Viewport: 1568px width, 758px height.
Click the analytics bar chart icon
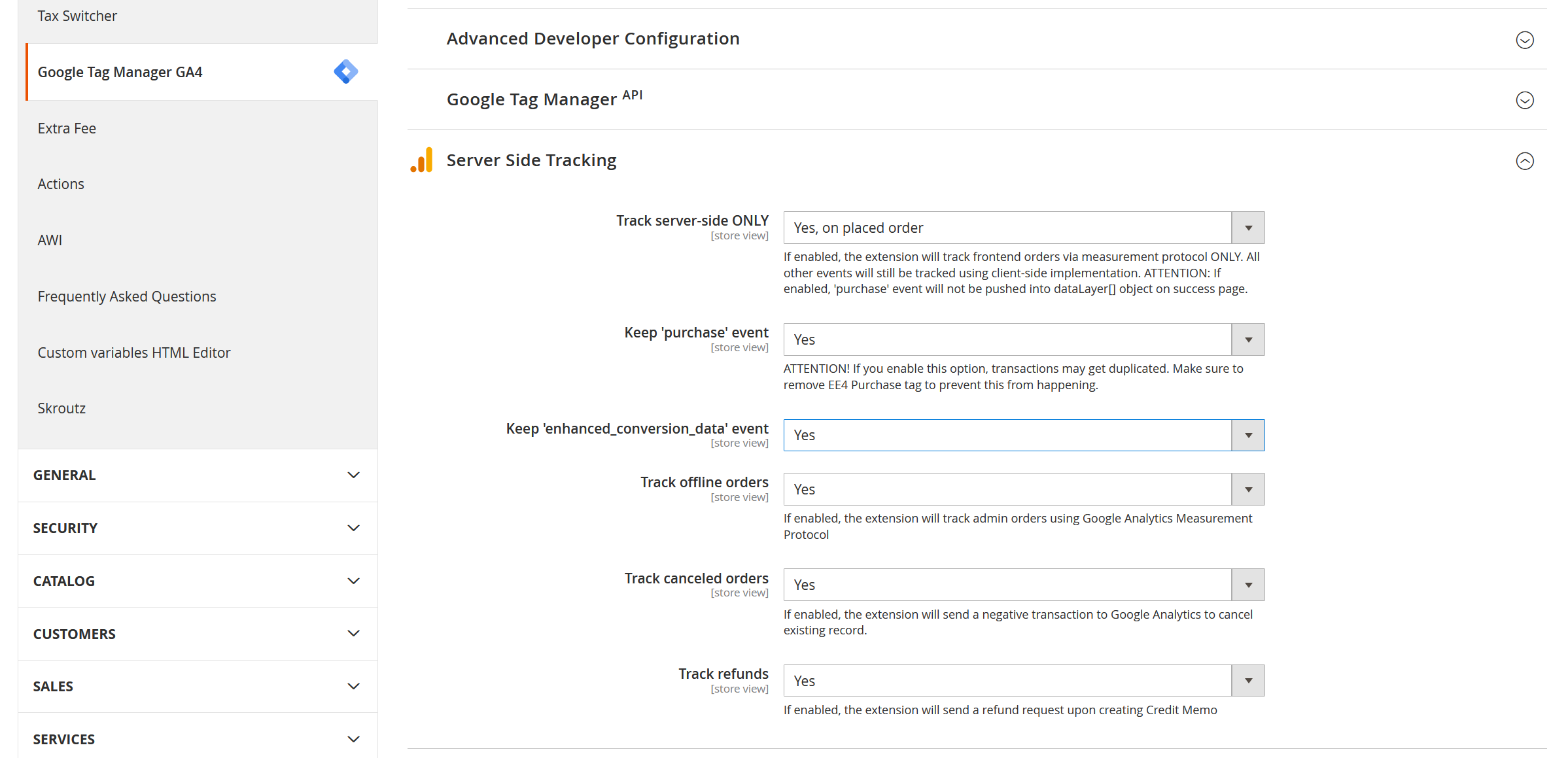click(x=422, y=160)
